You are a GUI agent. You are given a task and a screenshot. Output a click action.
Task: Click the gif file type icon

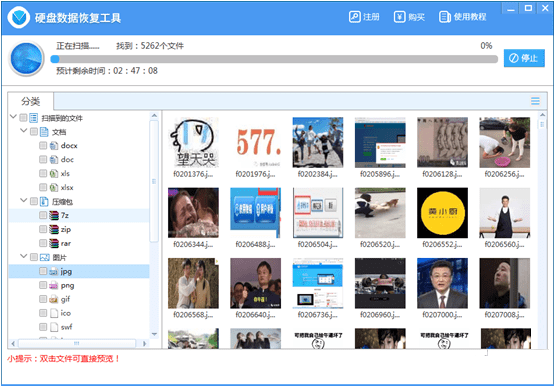(x=54, y=299)
